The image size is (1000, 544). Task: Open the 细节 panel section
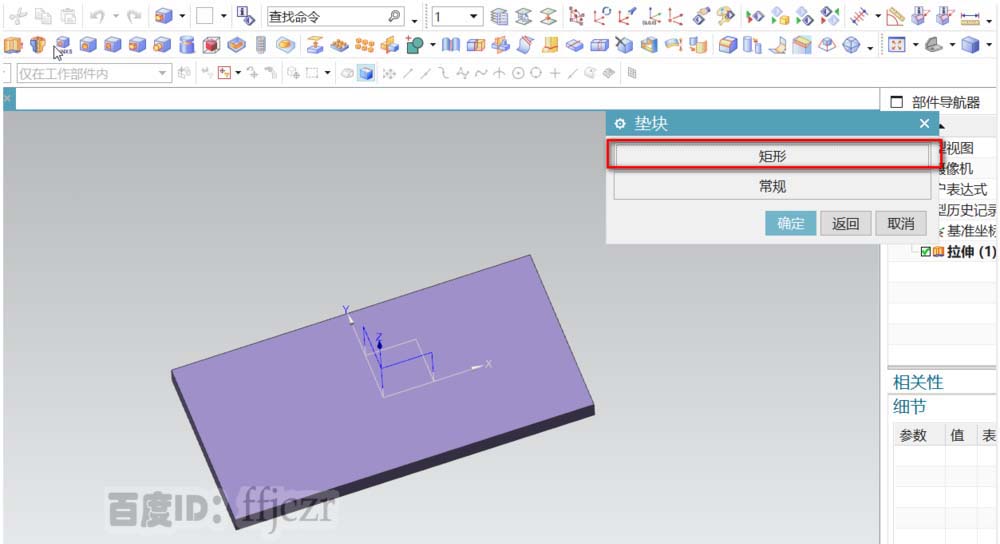909,406
